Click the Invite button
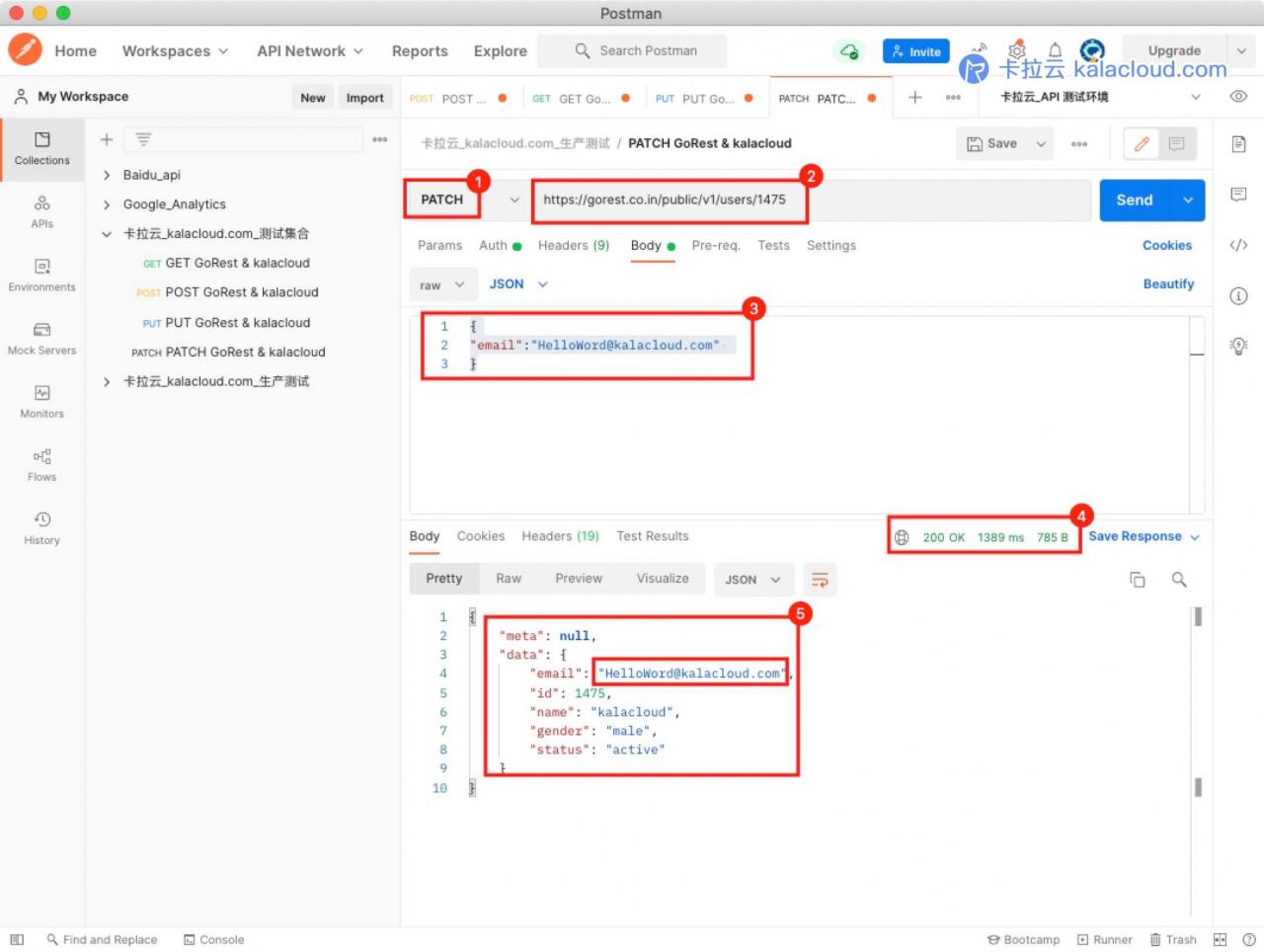1264x952 pixels. tap(916, 51)
